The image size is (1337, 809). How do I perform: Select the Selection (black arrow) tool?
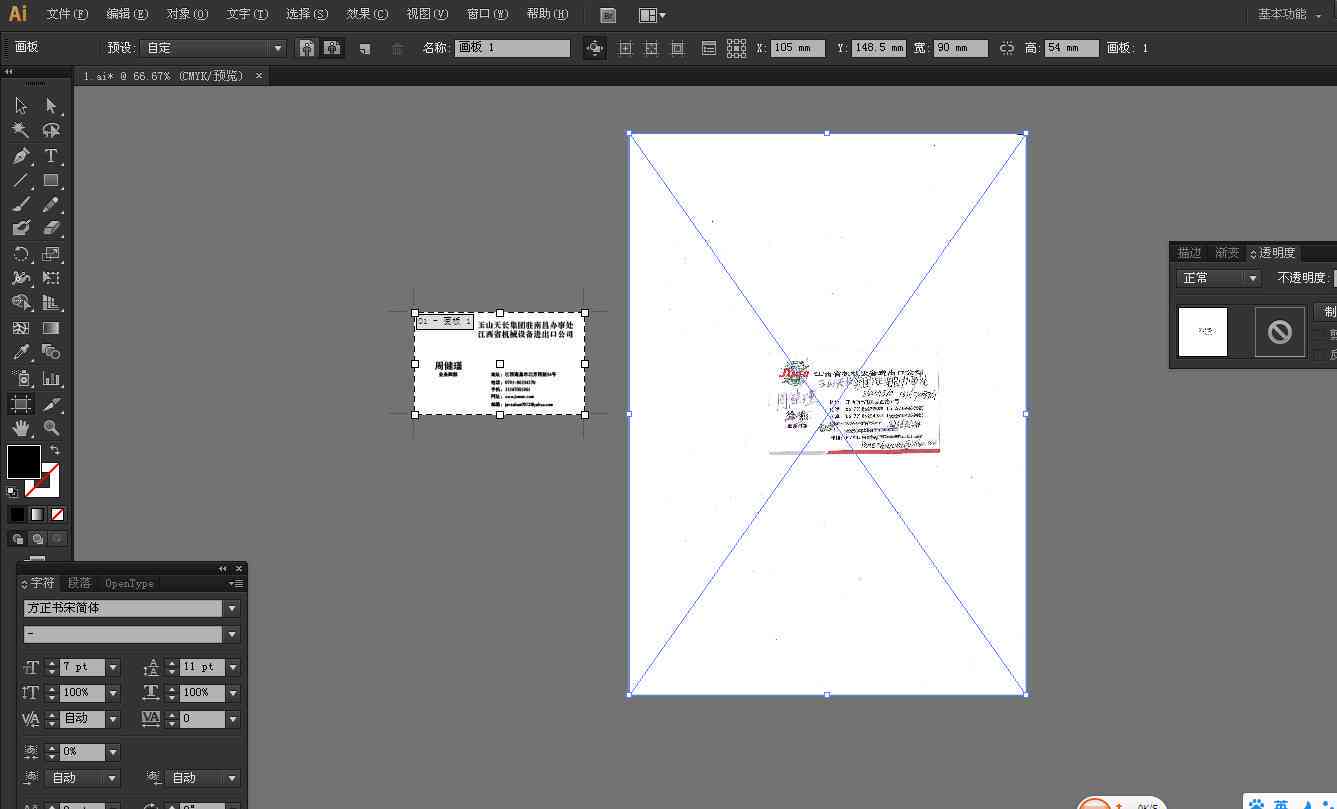tap(21, 106)
